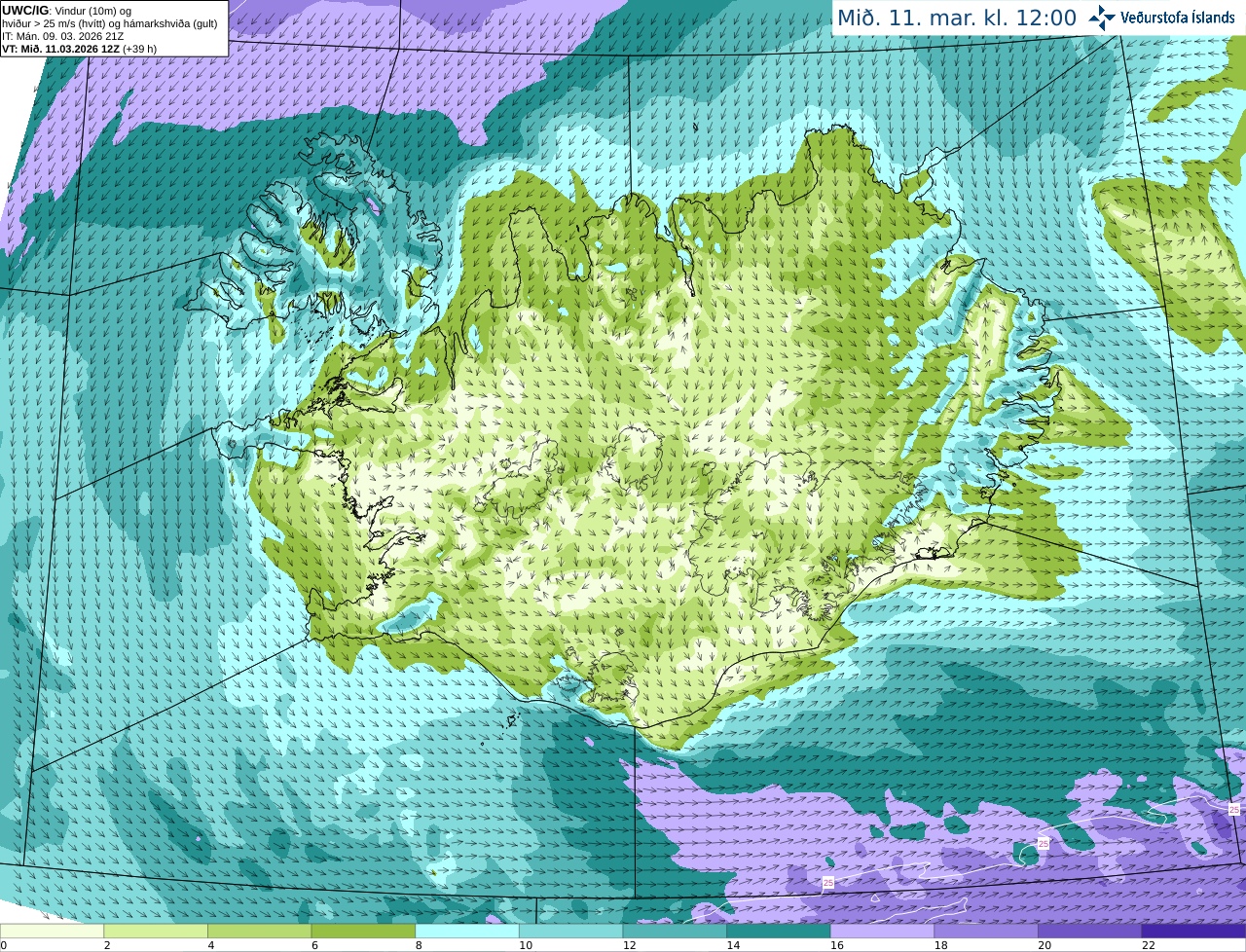Image resolution: width=1246 pixels, height=952 pixels.
Task: Click the Veðurstofa Íslands logo emblem
Action: pyautogui.click(x=1102, y=18)
